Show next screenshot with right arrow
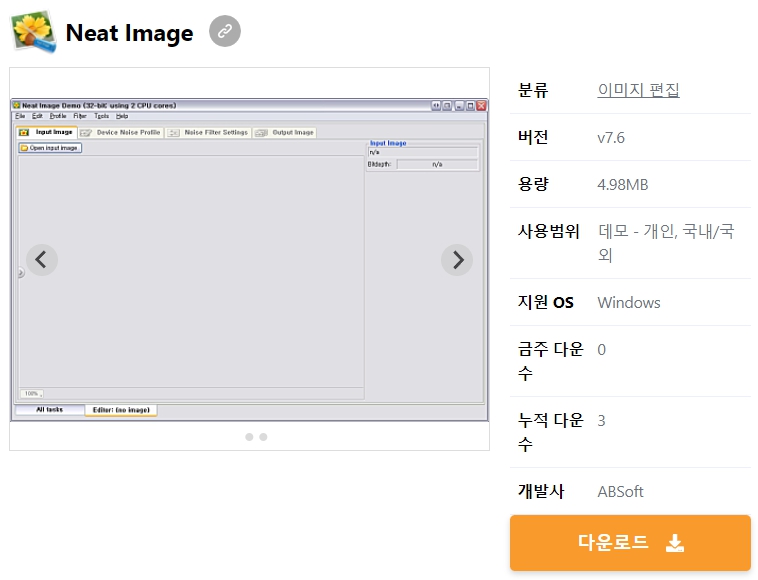This screenshot has width=758, height=580. (x=457, y=260)
